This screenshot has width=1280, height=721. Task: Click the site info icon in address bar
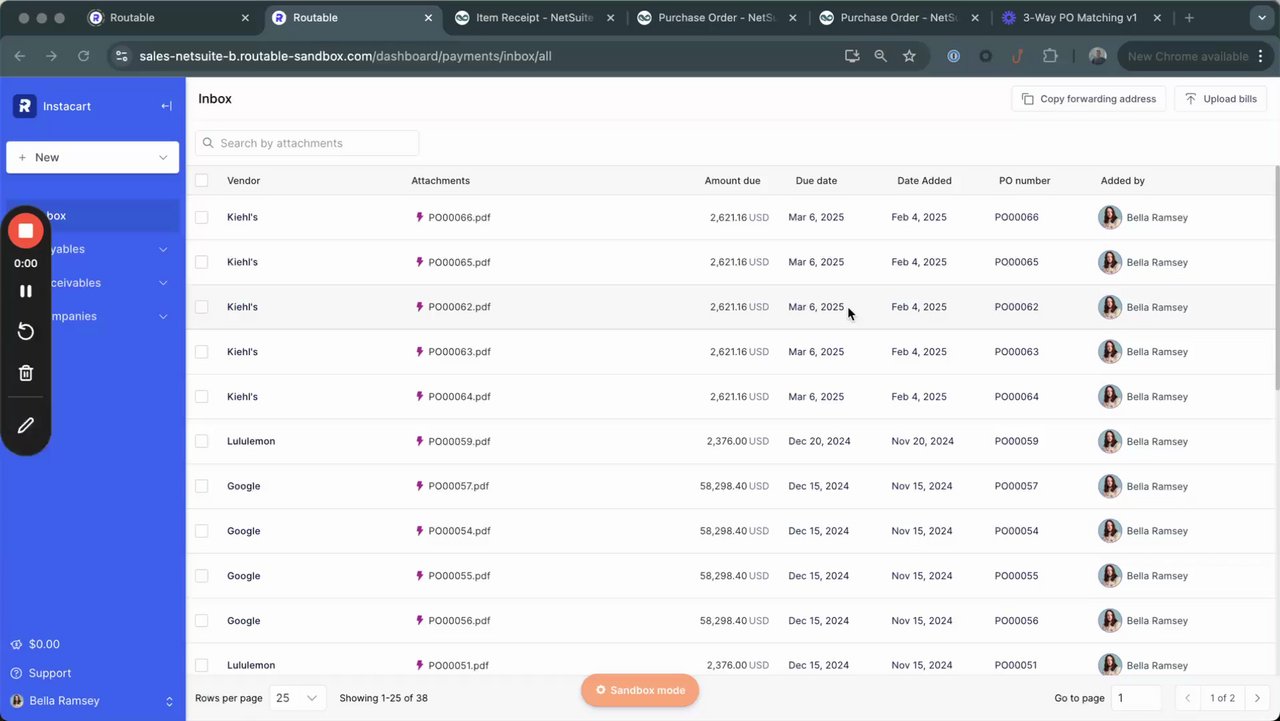pos(121,56)
